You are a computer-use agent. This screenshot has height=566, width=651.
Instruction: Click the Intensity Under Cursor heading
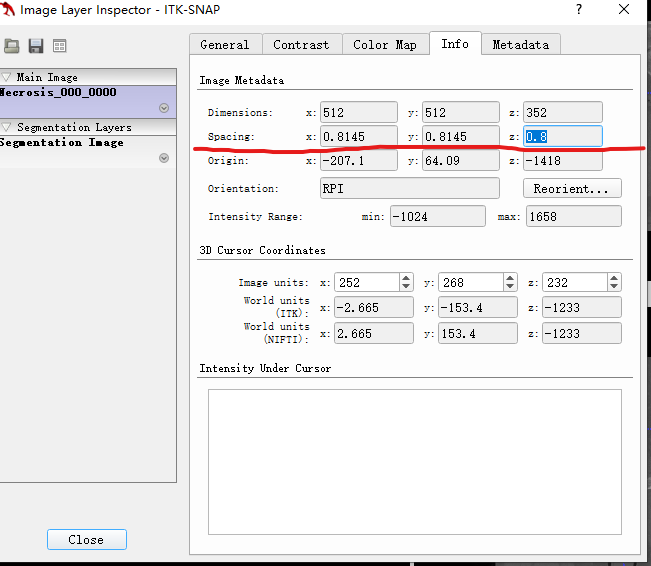(265, 368)
